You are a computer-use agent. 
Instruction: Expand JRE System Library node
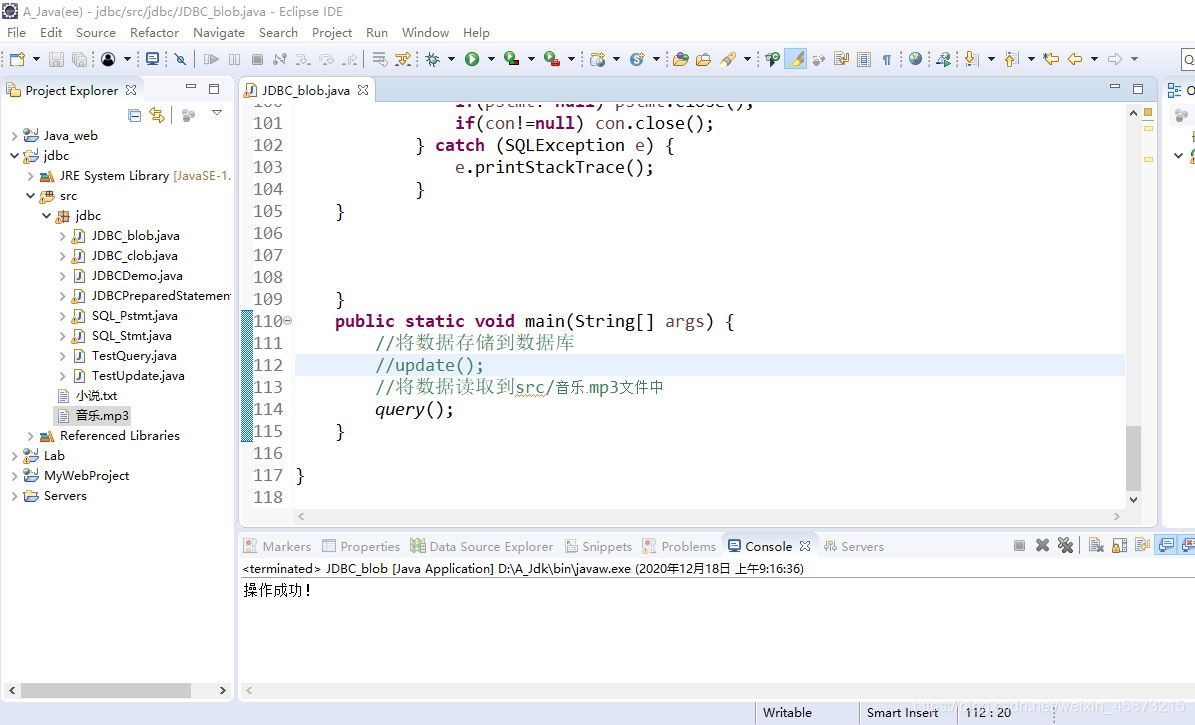click(x=30, y=176)
